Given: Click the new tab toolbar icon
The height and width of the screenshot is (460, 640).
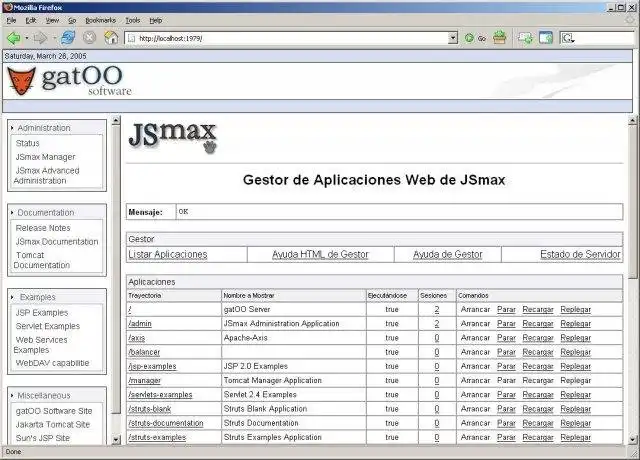Looking at the screenshot, I should [525, 38].
